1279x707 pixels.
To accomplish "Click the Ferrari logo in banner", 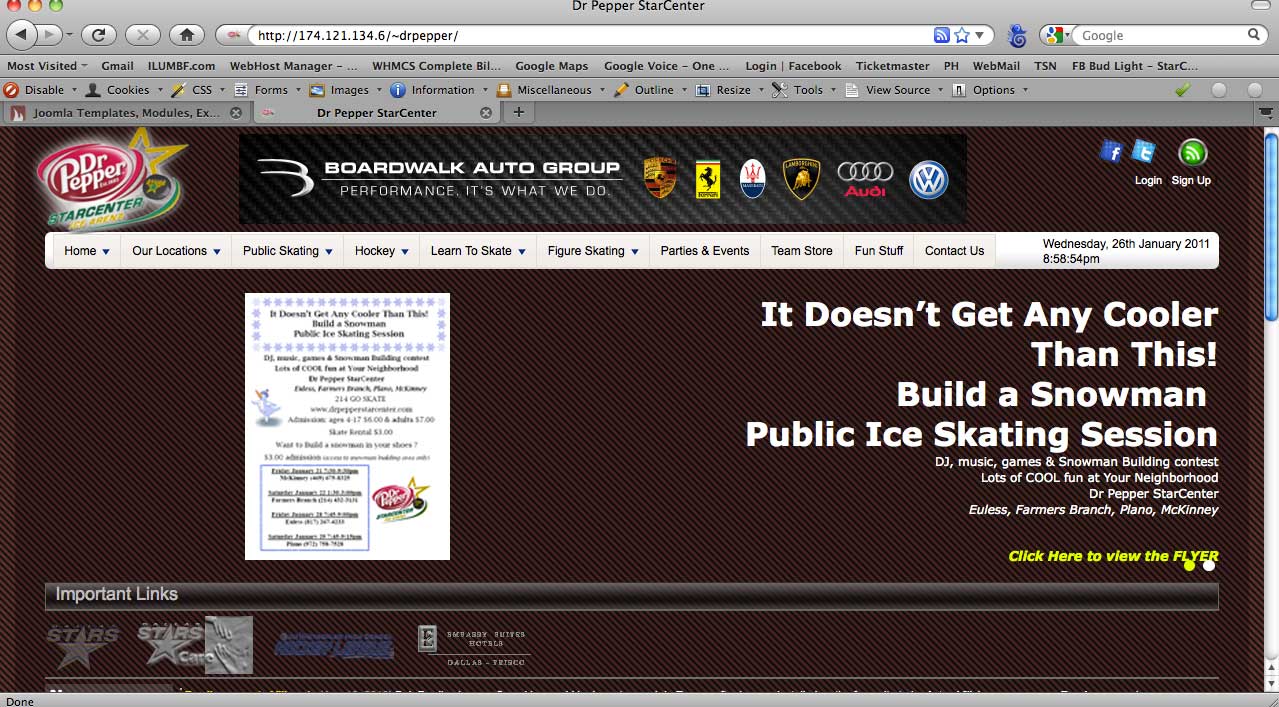I will (709, 180).
